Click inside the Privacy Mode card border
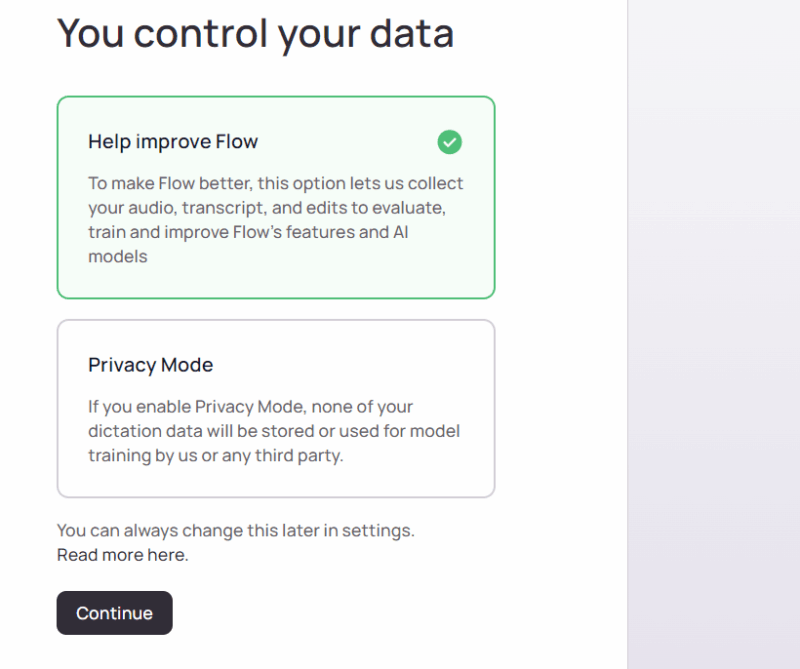Viewport: 800px width, 669px height. (275, 408)
